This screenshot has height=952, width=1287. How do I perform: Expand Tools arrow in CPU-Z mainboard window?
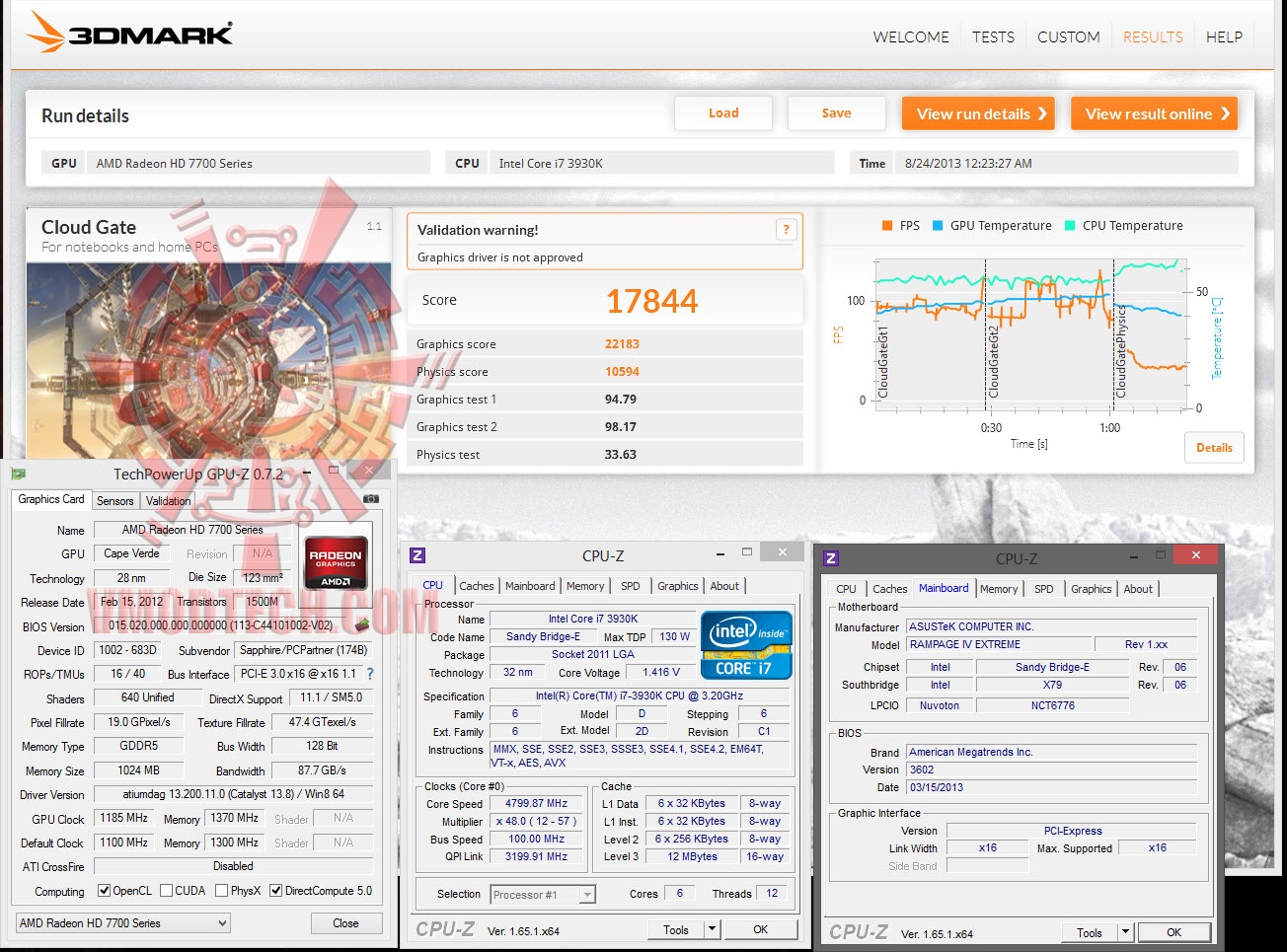click(x=1125, y=932)
